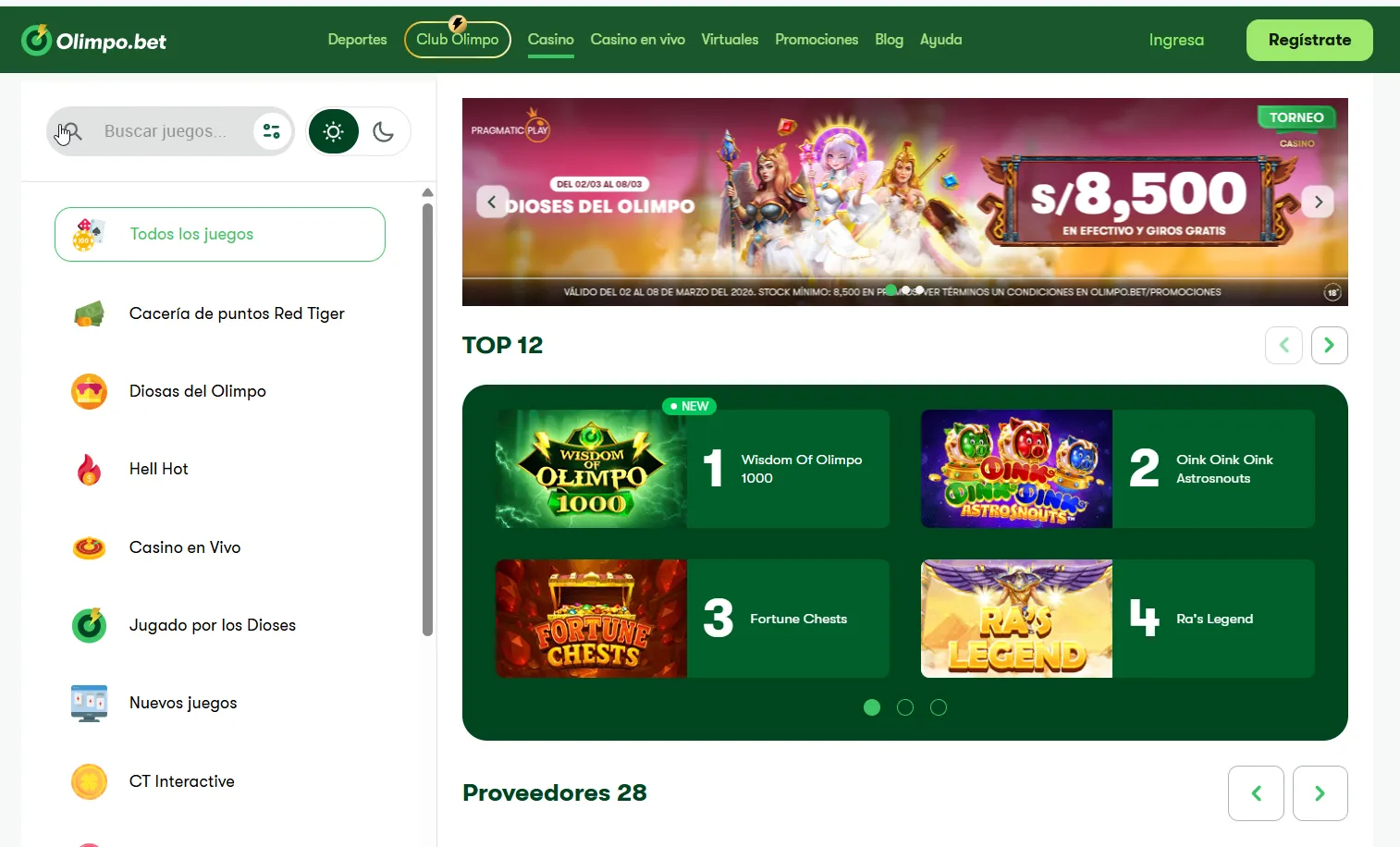Viewport: 1400px width, 847px height.
Task: Go to next TOP 12 games
Action: tap(1329, 345)
